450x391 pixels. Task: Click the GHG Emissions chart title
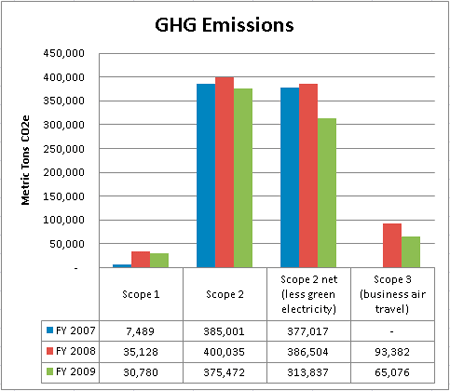[x=224, y=25]
